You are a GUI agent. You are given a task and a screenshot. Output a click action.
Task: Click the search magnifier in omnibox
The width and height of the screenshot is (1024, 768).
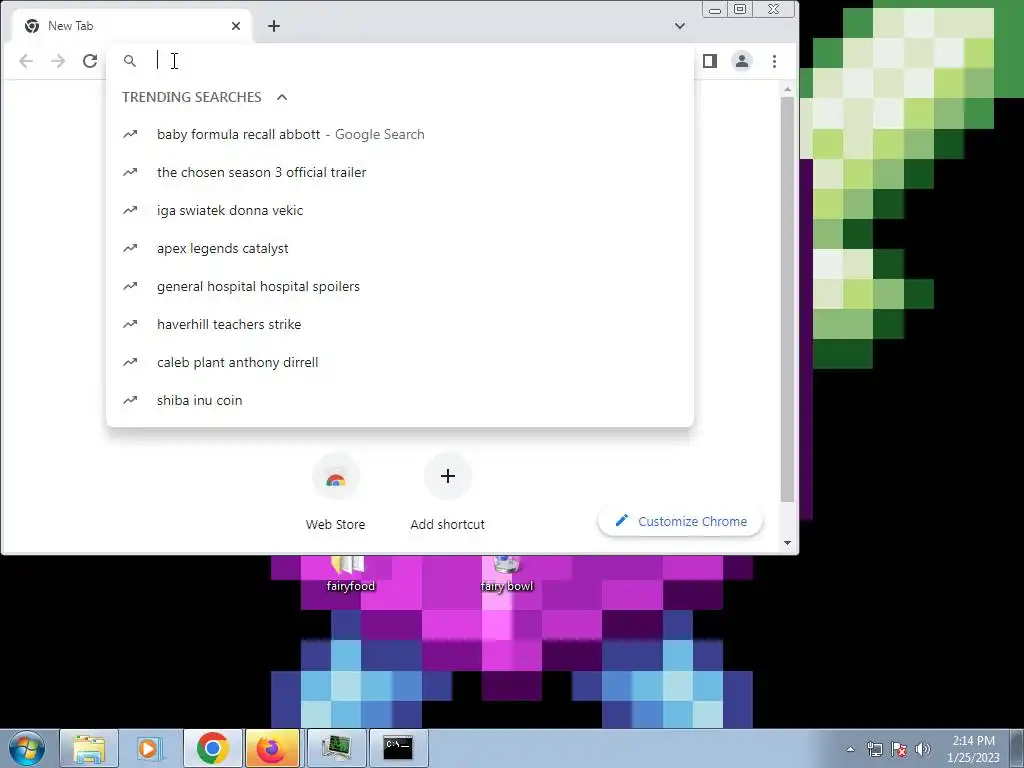pos(130,61)
